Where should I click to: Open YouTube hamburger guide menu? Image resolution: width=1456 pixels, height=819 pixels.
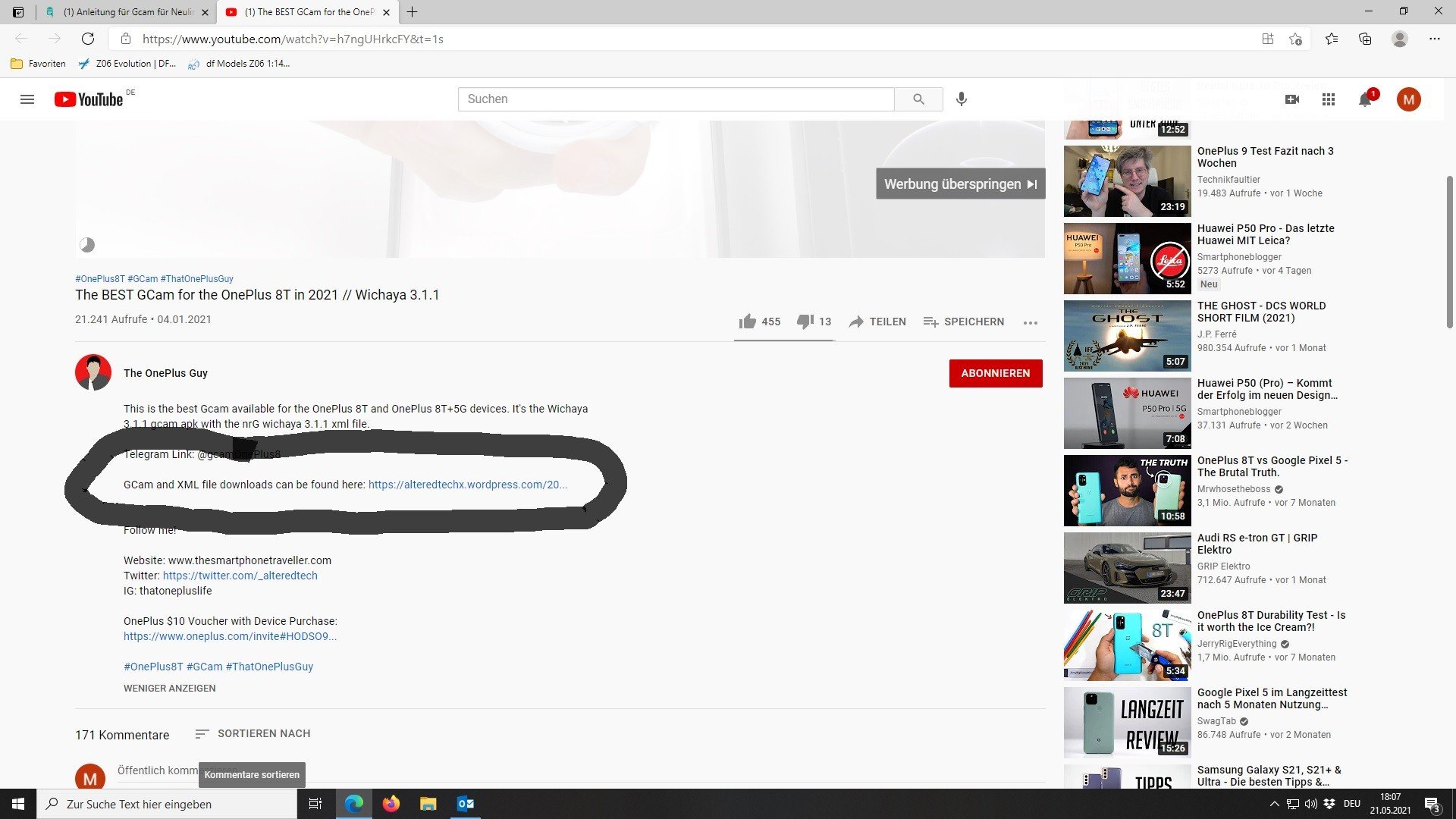tap(27, 99)
